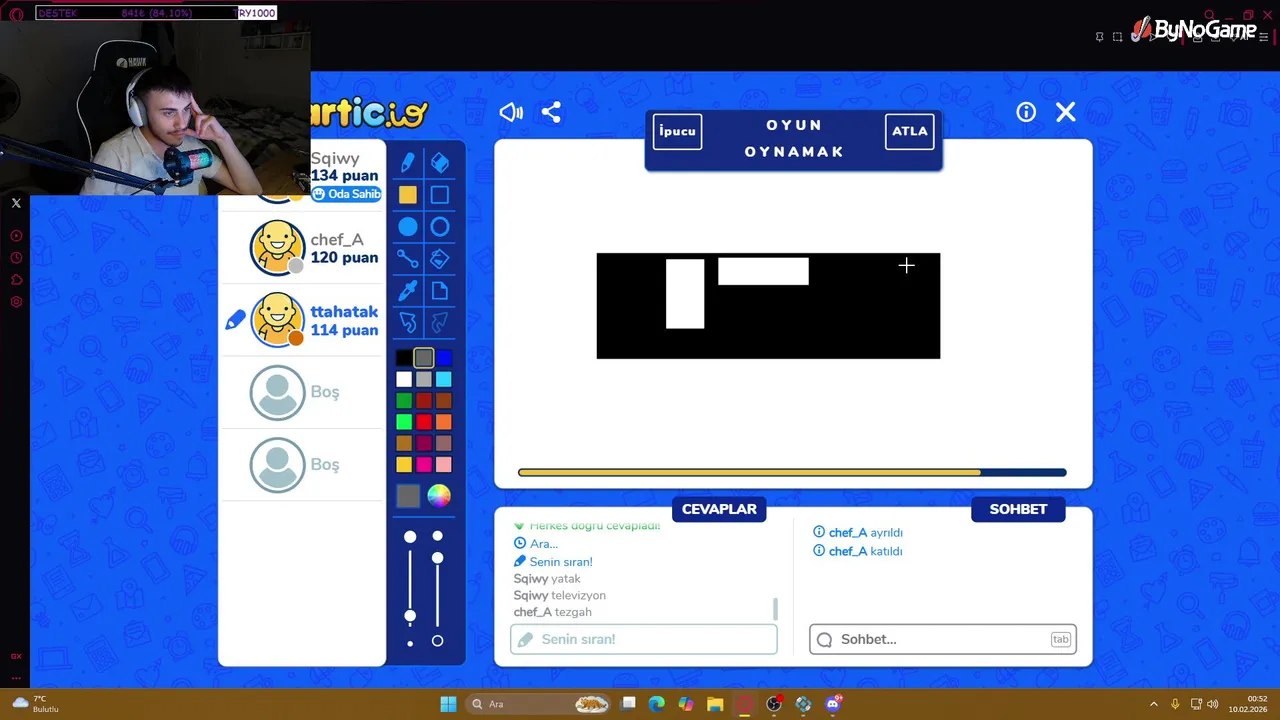Select the bright green color swatch
Viewport: 1280px width, 720px height.
403,422
